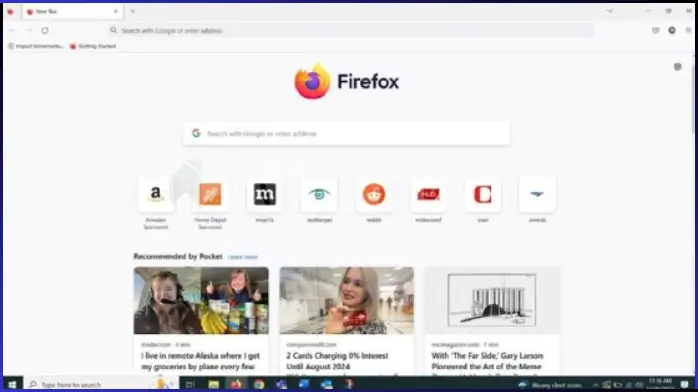Open File Explorer from the taskbar

coord(214,384)
